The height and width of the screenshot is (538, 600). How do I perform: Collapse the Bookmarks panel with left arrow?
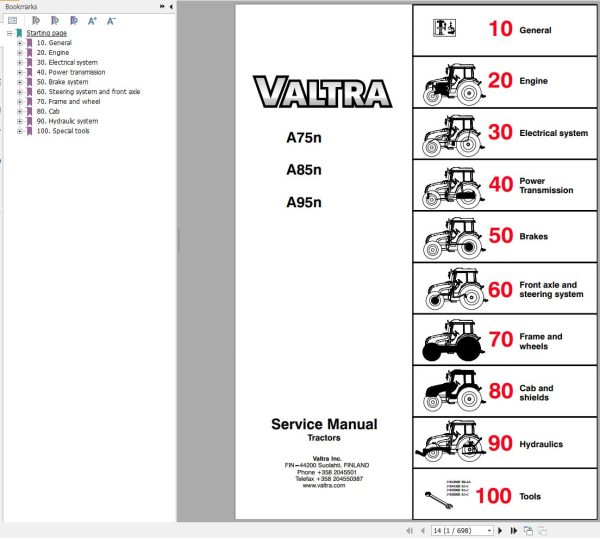click(x=171, y=7)
